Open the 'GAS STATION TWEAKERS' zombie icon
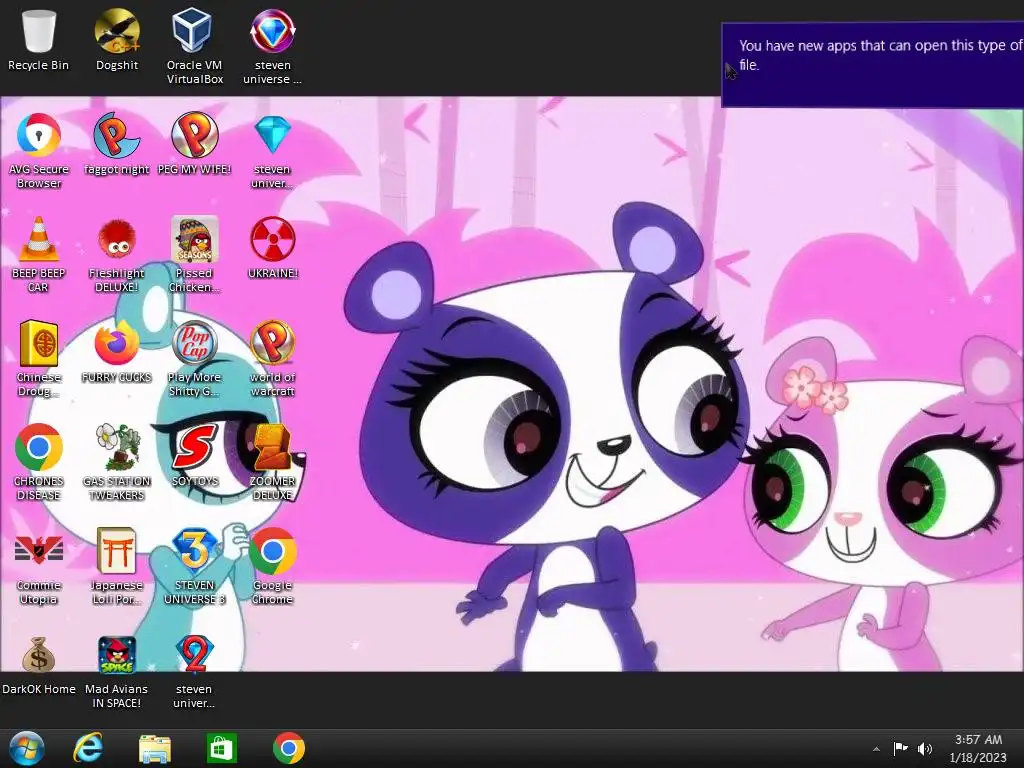Image resolution: width=1024 pixels, height=768 pixels. [117, 462]
